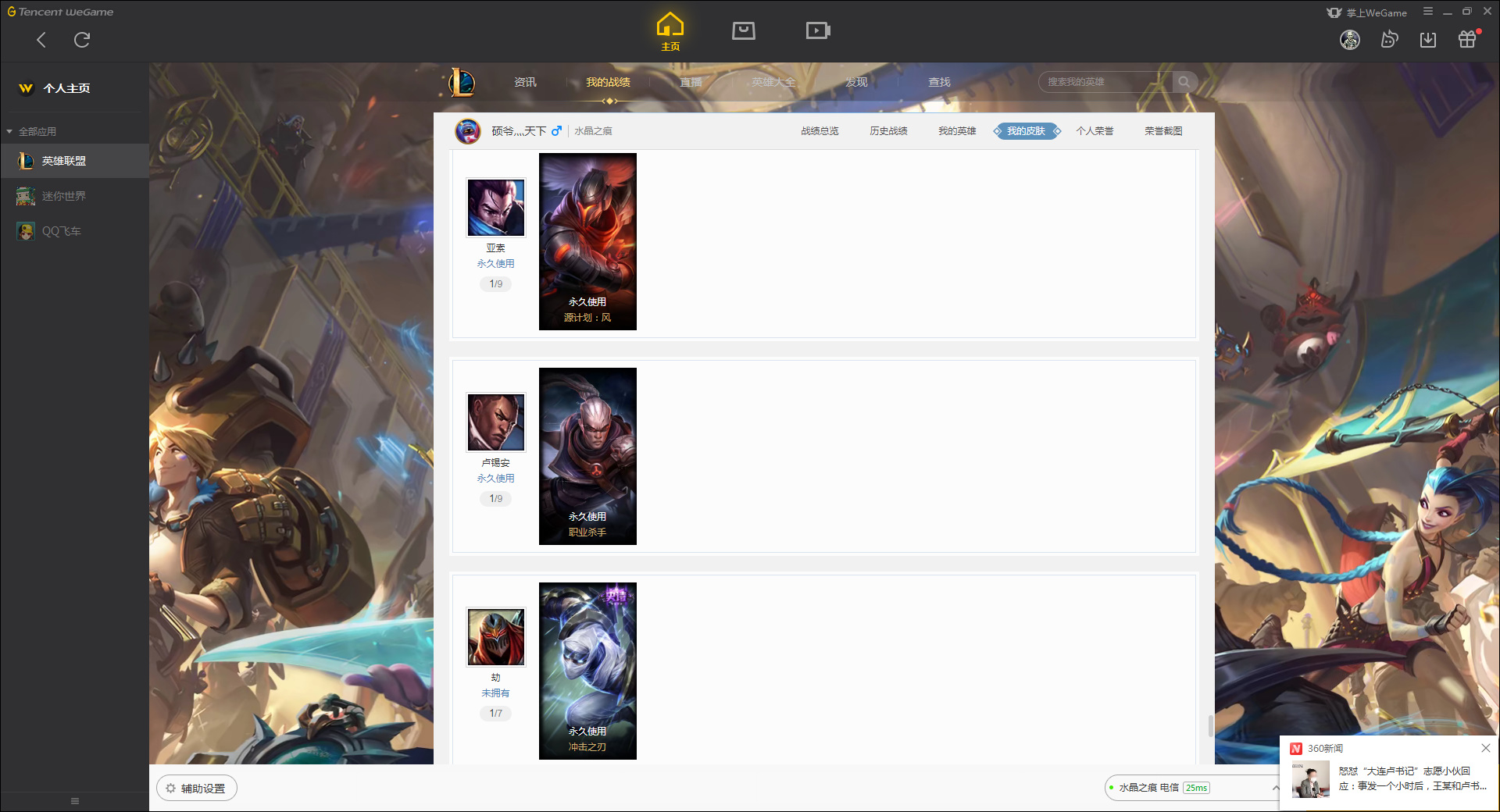Click the 360新闻 logo icon
This screenshot has height=812, width=1500.
point(1296,749)
